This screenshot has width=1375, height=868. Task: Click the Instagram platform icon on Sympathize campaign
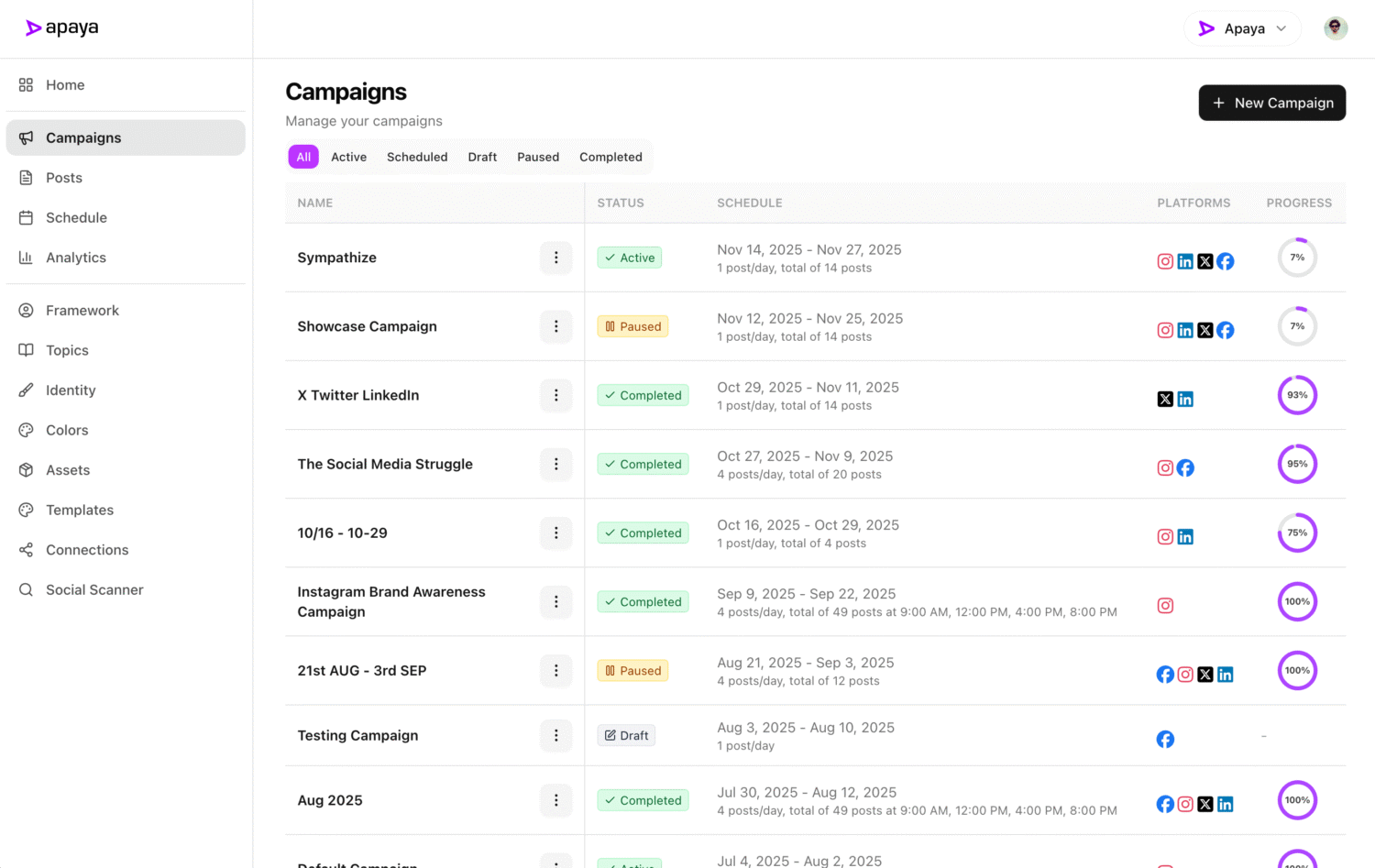point(1165,261)
